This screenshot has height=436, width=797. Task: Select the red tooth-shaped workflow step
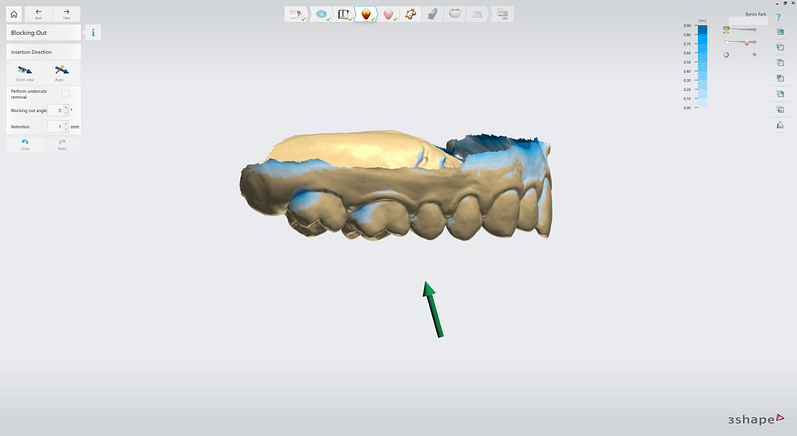[x=367, y=14]
